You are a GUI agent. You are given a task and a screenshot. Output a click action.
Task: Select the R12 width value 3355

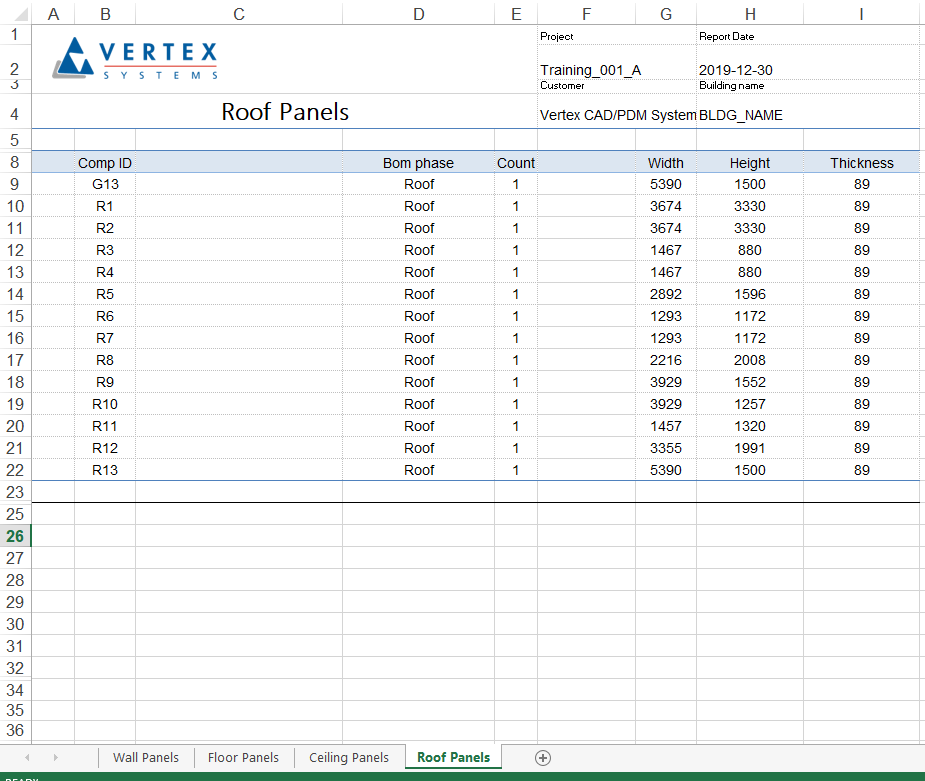coord(665,448)
